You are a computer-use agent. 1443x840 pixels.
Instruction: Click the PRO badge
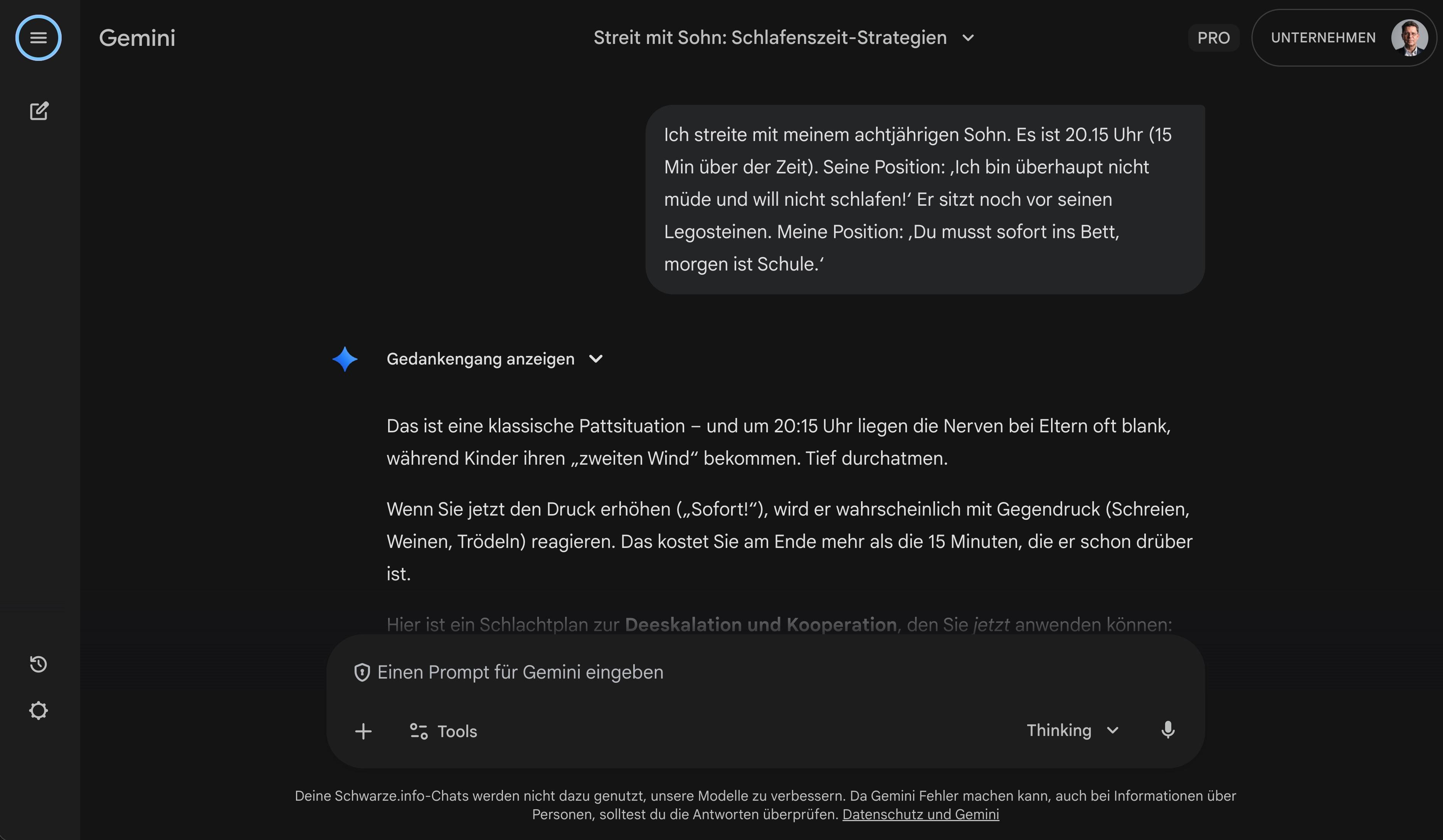click(1213, 38)
